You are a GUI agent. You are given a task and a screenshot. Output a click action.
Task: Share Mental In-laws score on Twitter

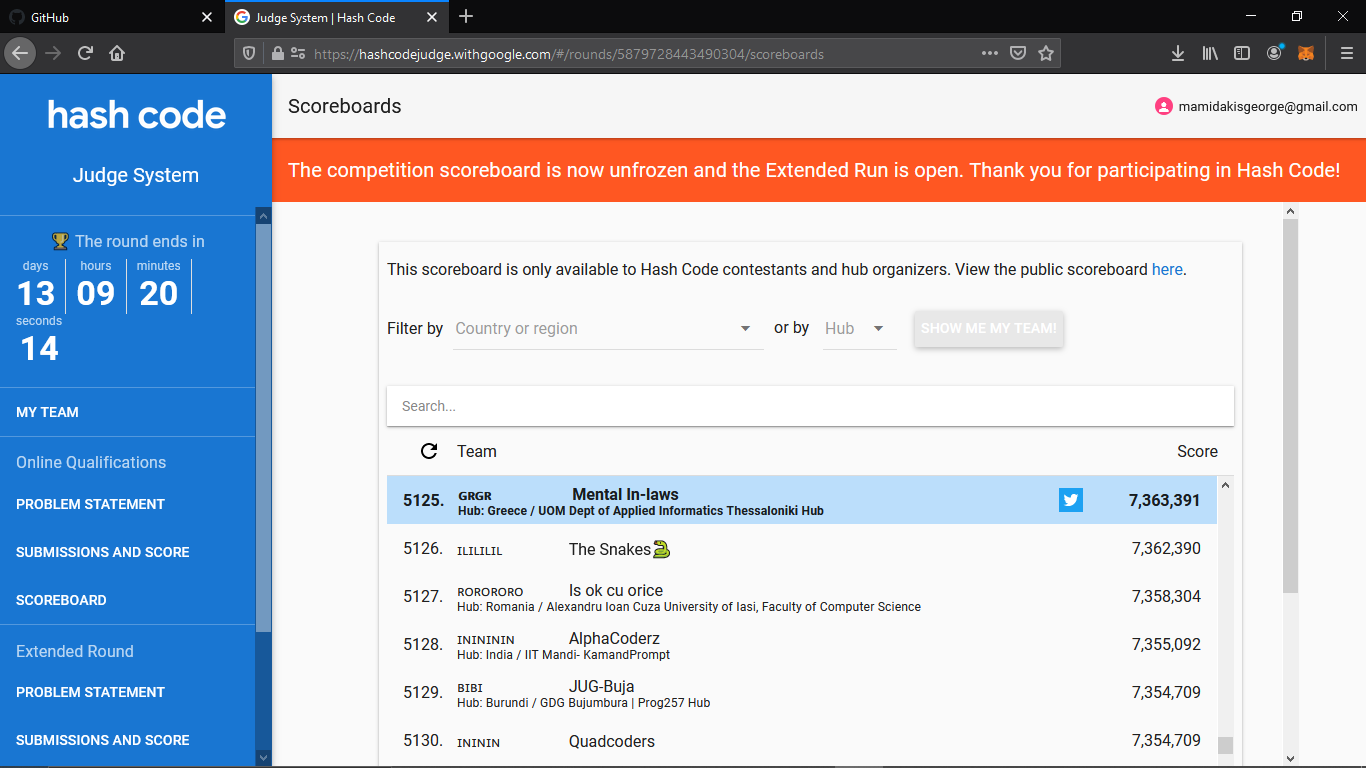coord(1071,500)
